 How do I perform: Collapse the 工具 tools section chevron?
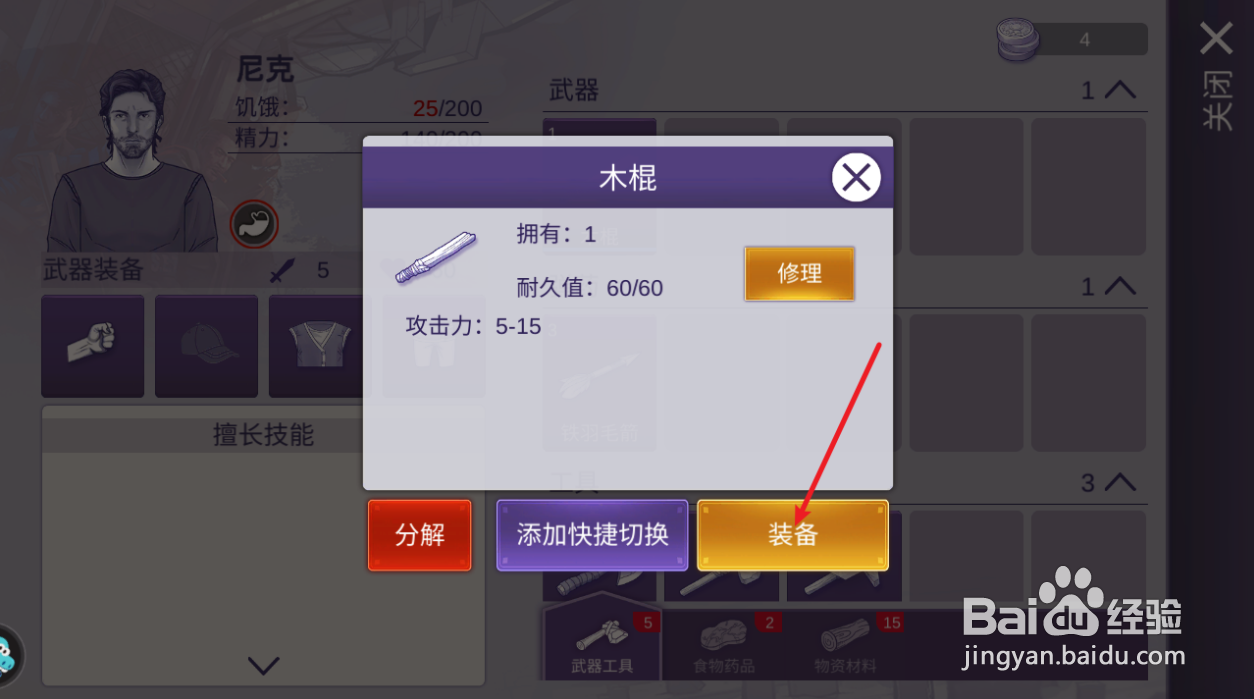click(1120, 483)
